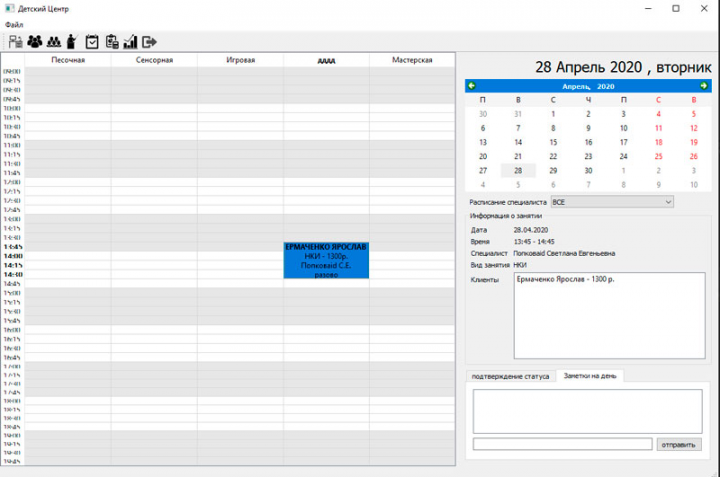Click the large notes text area
The image size is (720, 477).
588,411
